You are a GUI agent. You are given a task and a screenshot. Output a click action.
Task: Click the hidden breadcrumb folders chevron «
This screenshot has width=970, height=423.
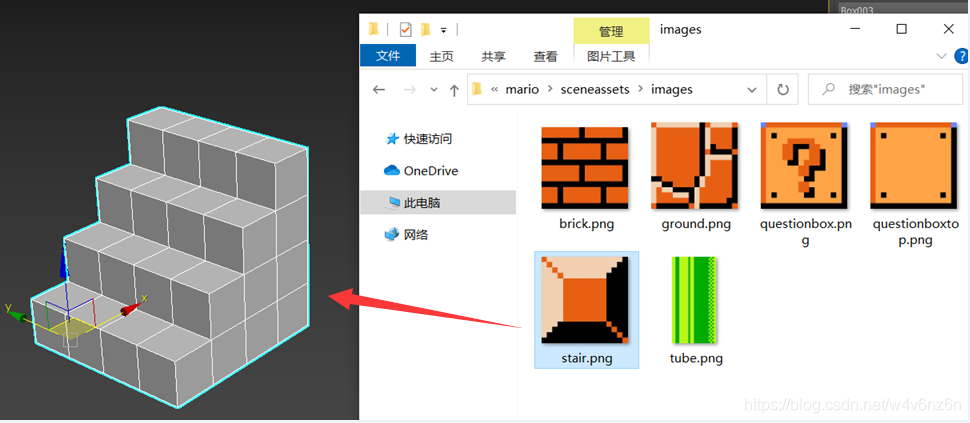(495, 90)
